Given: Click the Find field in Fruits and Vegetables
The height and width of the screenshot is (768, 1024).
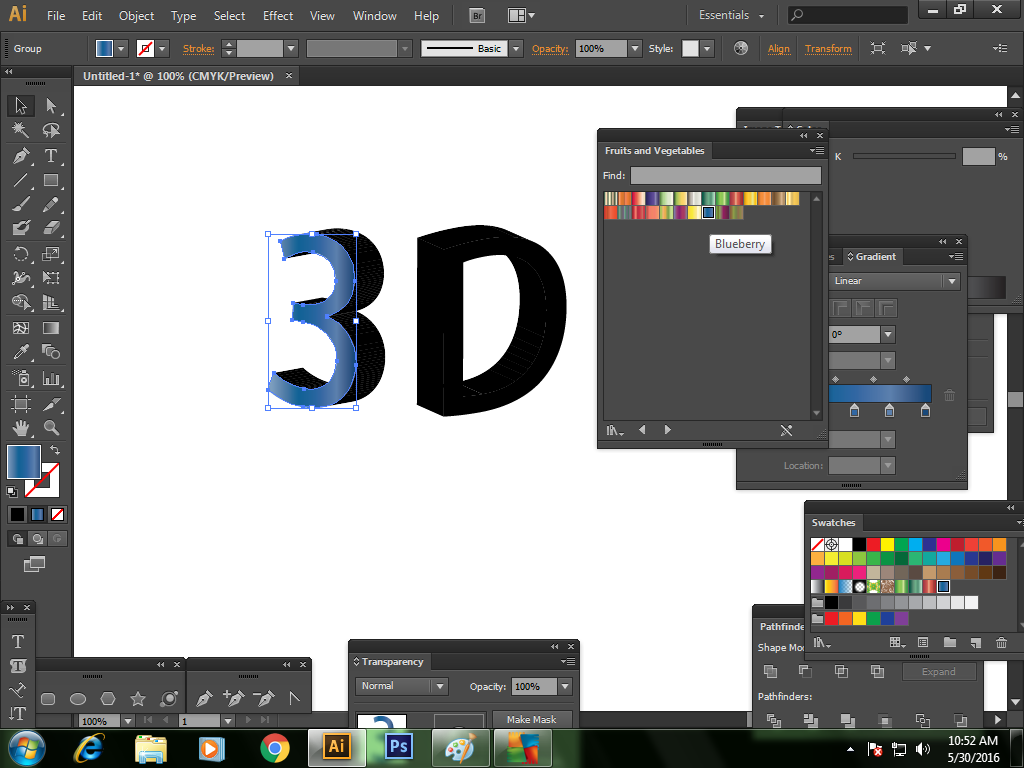Looking at the screenshot, I should click(x=726, y=175).
